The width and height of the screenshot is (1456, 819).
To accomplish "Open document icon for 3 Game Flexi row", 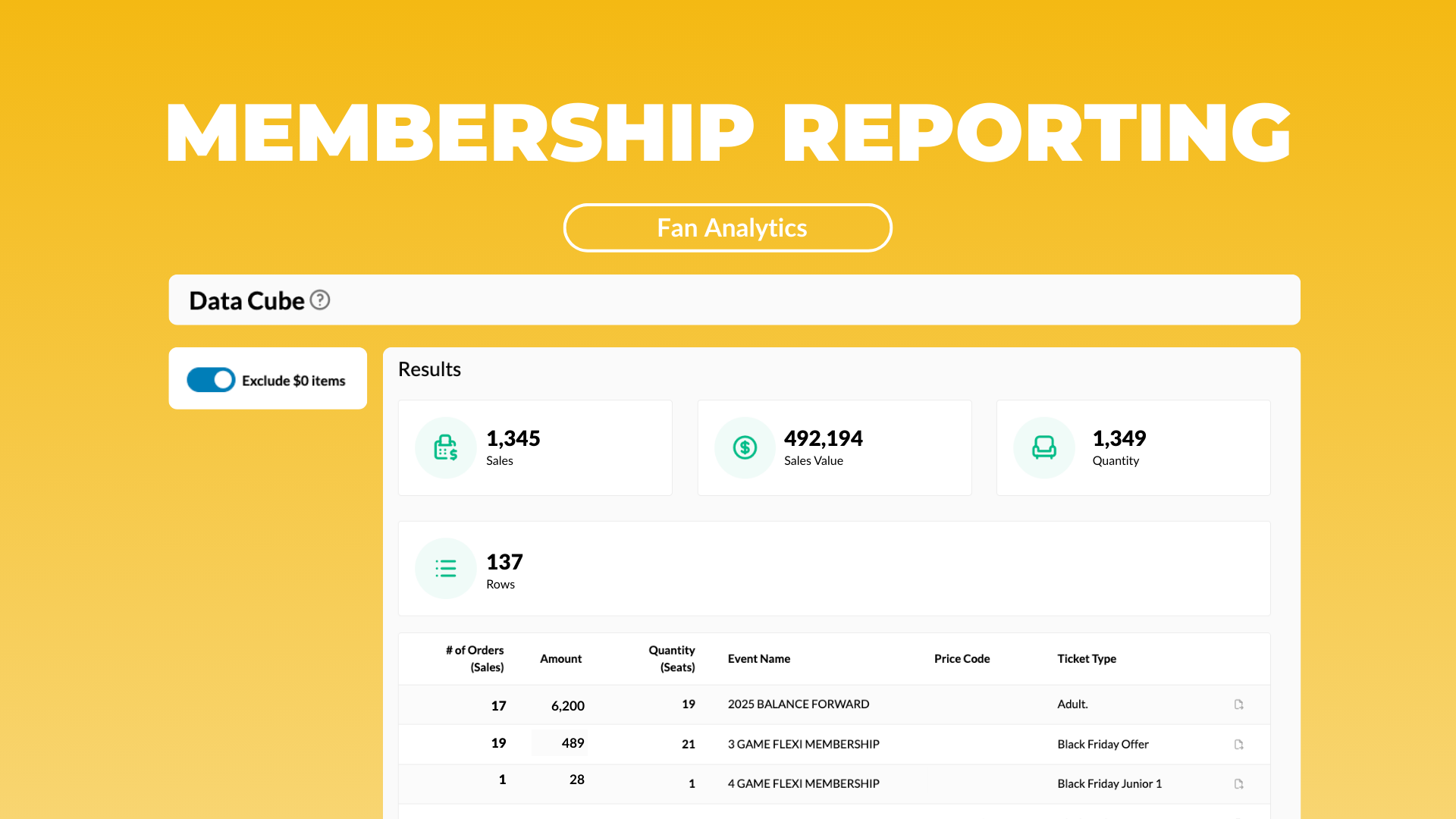I will click(x=1238, y=745).
